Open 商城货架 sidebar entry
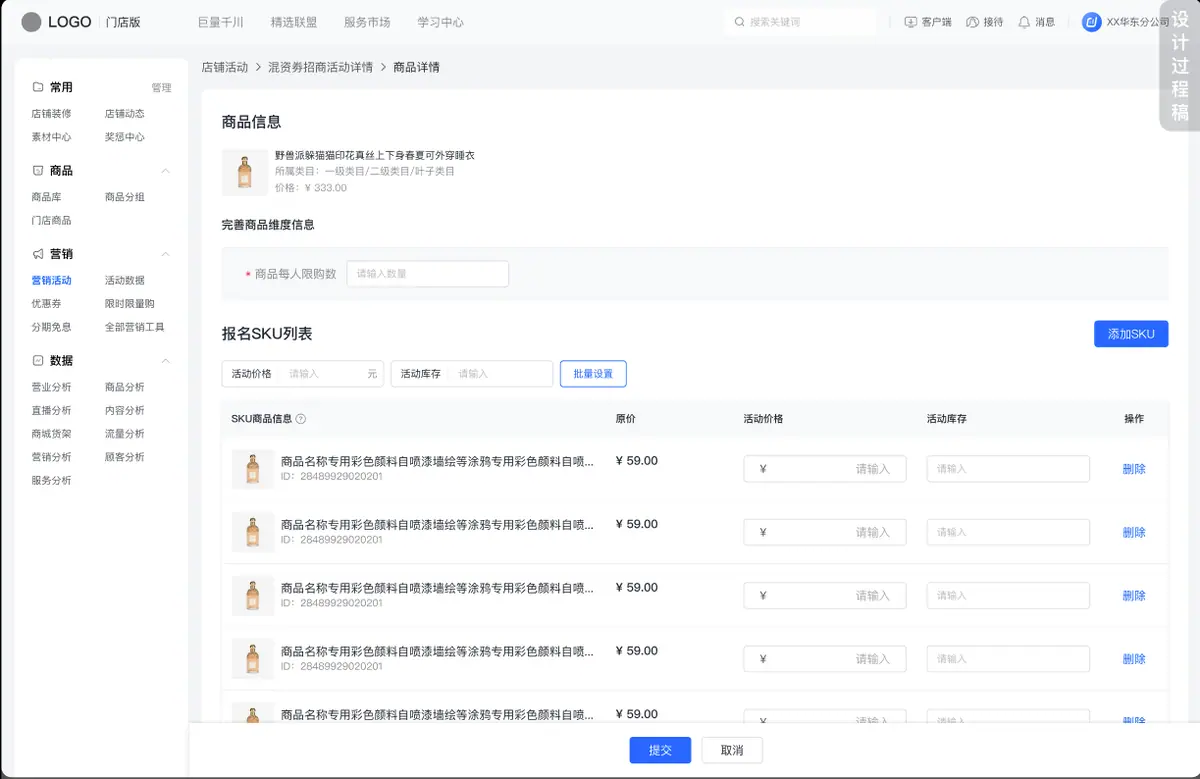The image size is (1200, 779). (51, 433)
